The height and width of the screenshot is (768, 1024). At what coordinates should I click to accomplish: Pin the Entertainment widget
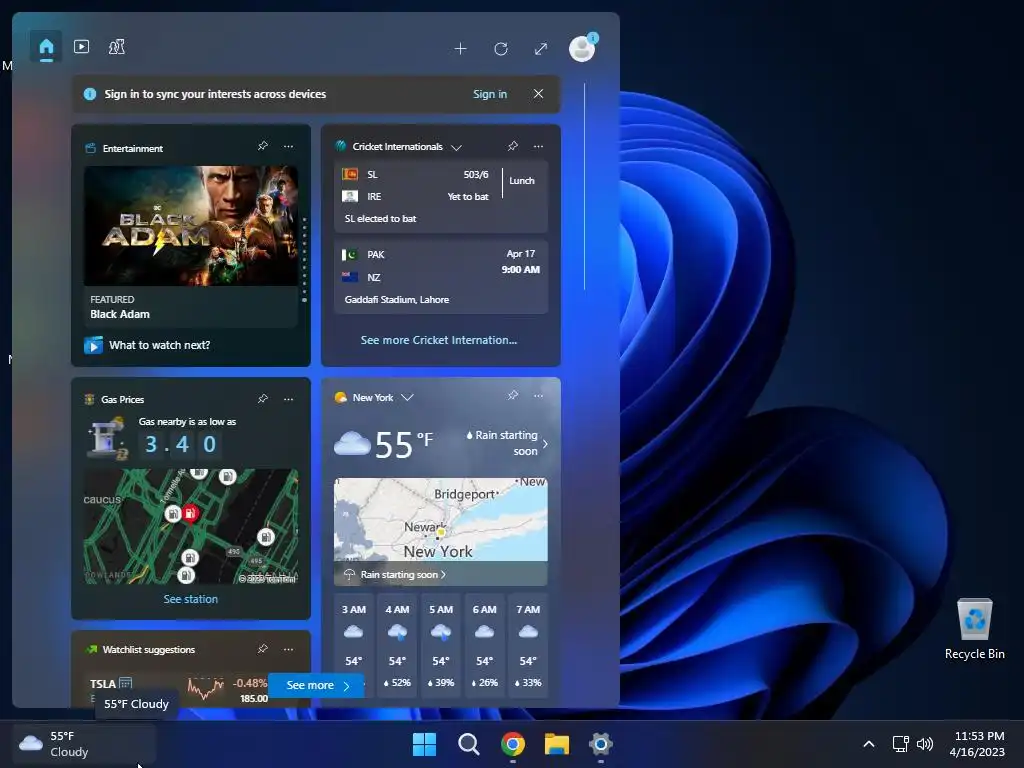coord(263,146)
